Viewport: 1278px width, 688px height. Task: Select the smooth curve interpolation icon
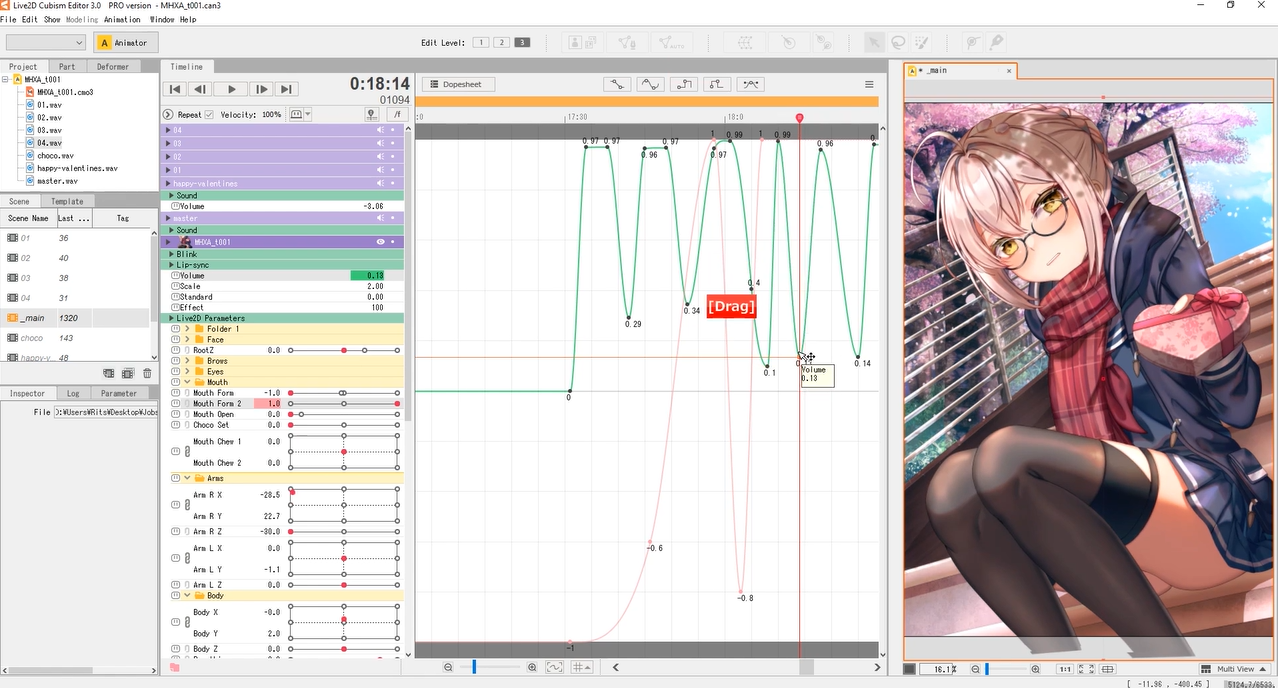pos(650,84)
